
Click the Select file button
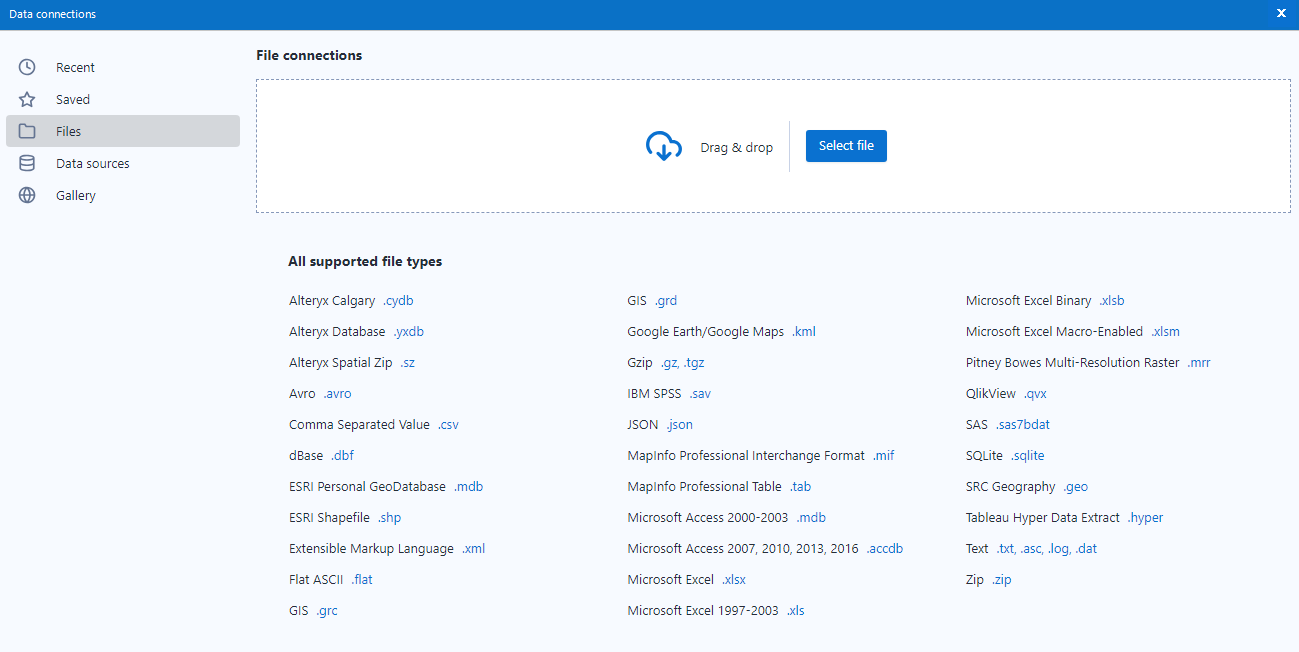tap(846, 146)
